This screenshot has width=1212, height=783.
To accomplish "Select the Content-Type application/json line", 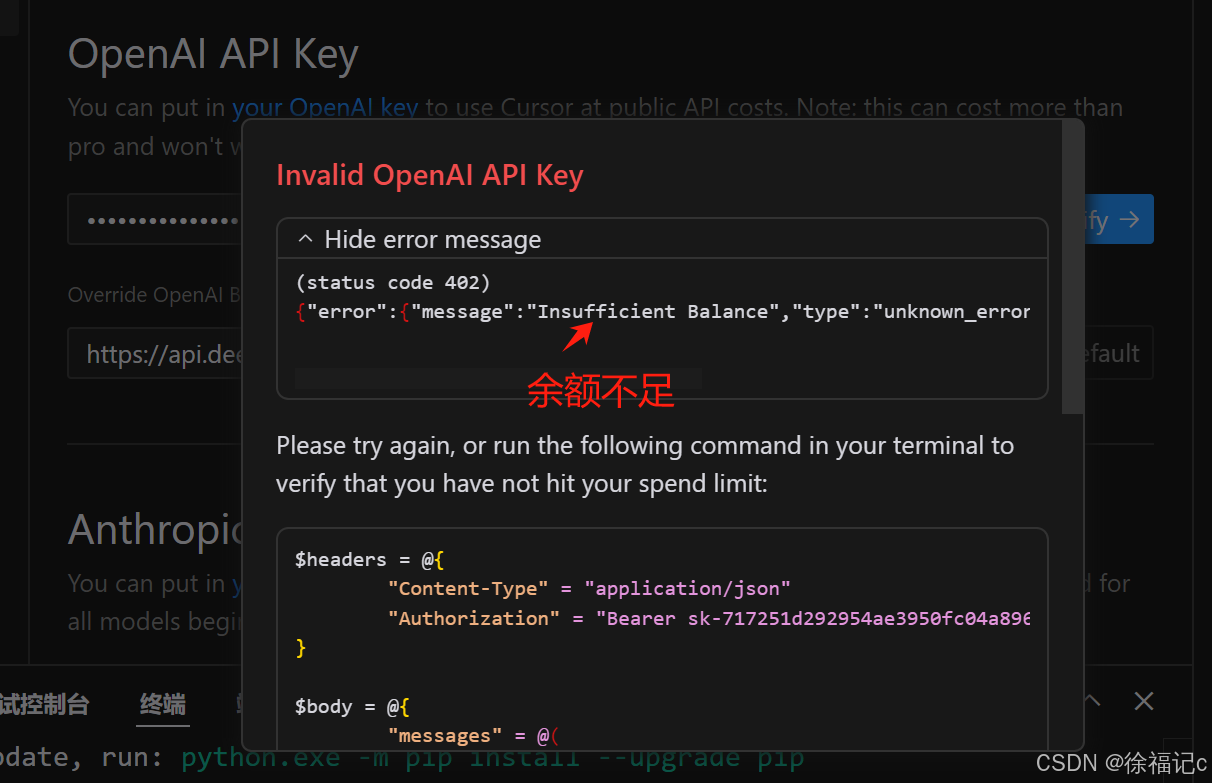I will [589, 589].
